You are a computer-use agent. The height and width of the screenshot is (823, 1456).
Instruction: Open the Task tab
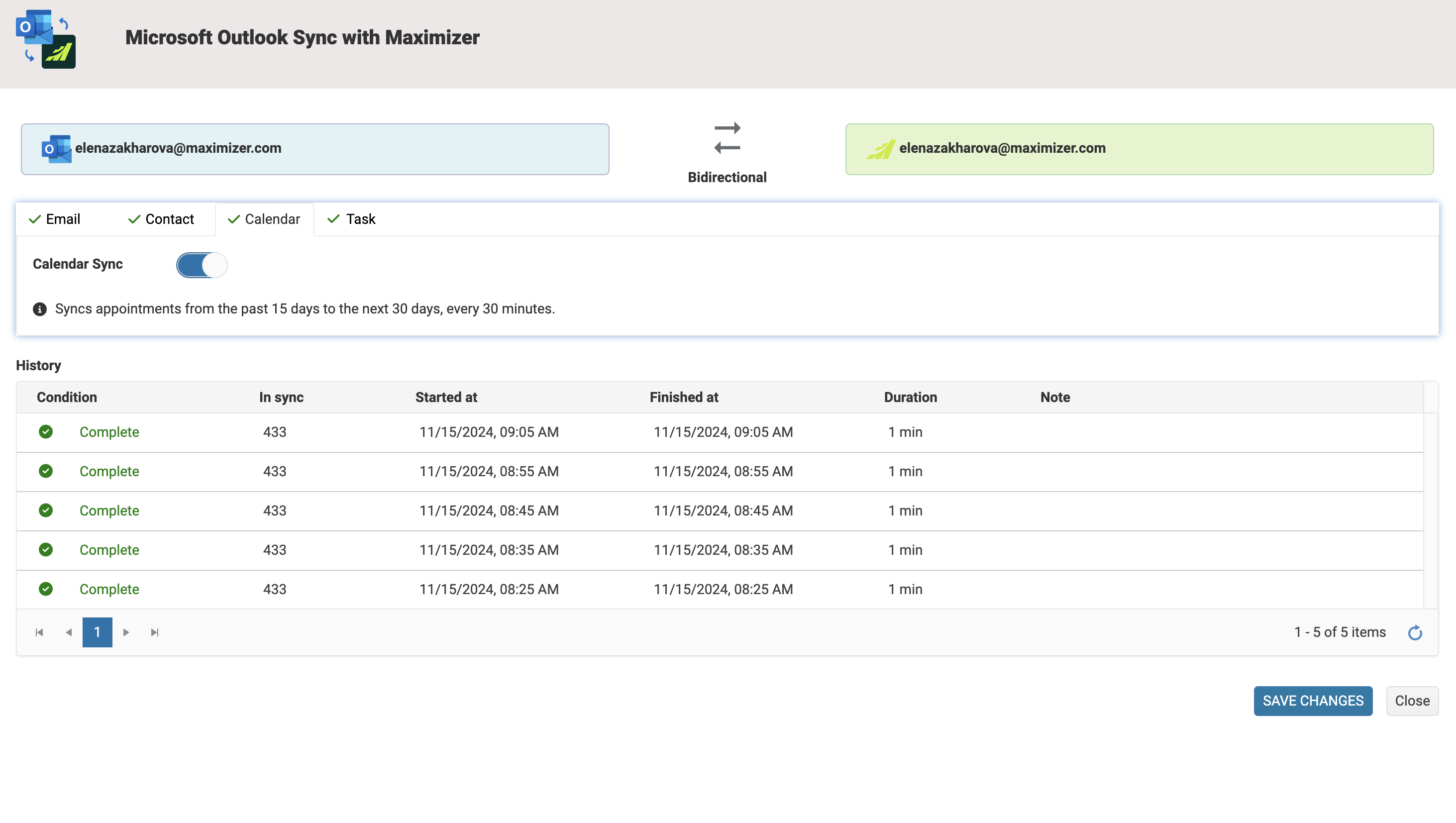352,219
